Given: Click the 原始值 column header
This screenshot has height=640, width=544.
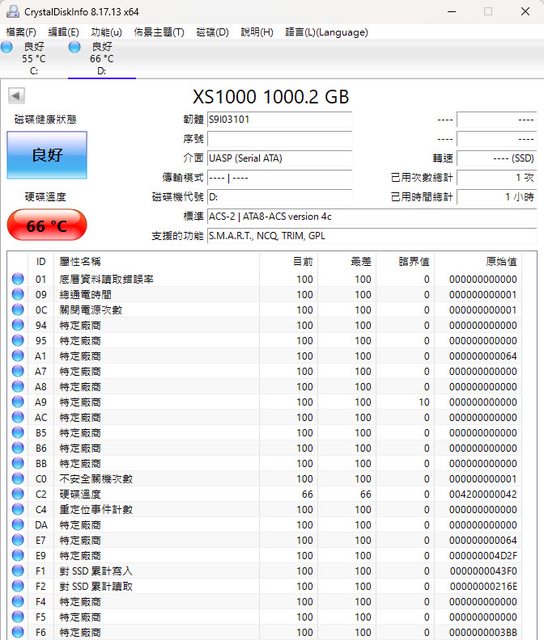Looking at the screenshot, I should [477, 261].
